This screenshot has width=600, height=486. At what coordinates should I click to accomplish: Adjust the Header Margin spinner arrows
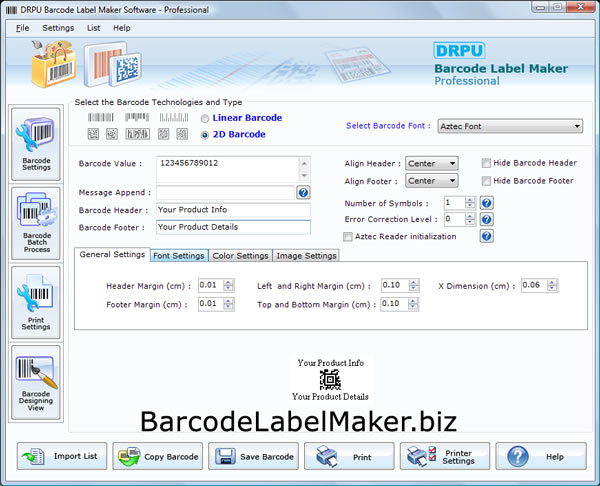point(228,285)
